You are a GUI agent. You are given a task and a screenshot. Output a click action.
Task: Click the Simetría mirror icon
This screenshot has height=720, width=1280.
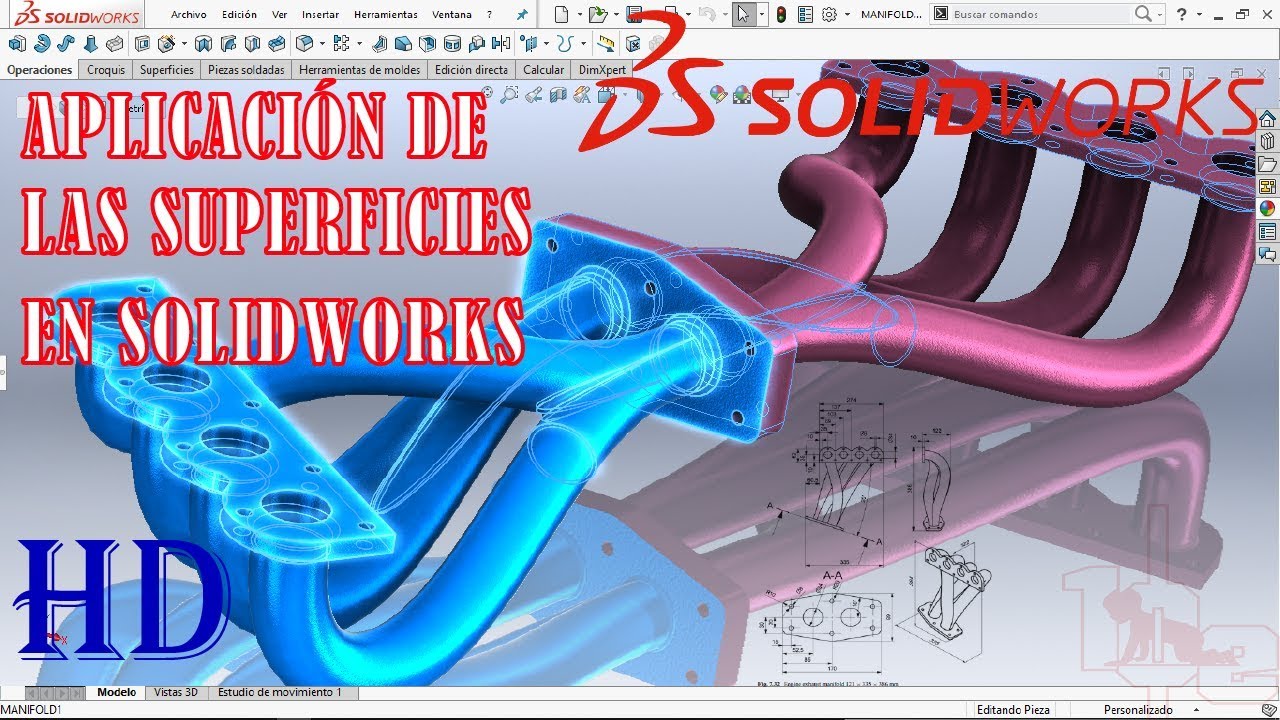point(500,44)
